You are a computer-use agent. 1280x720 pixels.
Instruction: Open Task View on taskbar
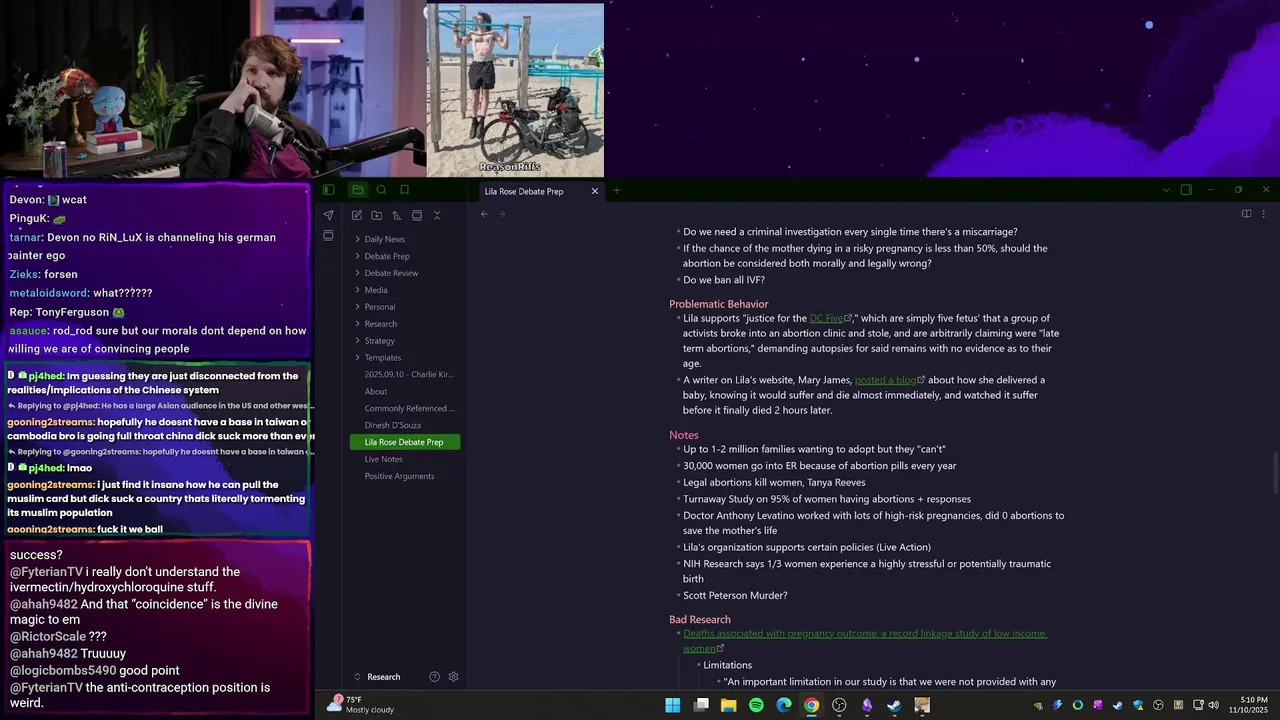pos(701,705)
